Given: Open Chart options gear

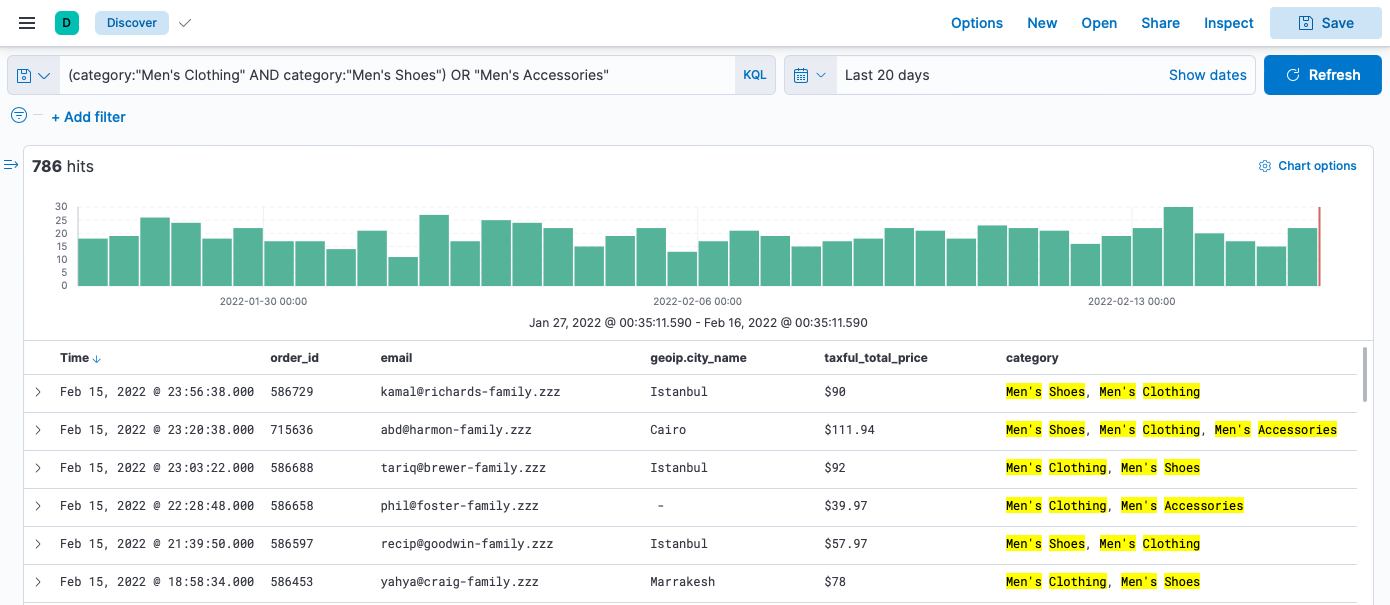Looking at the screenshot, I should (x=1307, y=166).
